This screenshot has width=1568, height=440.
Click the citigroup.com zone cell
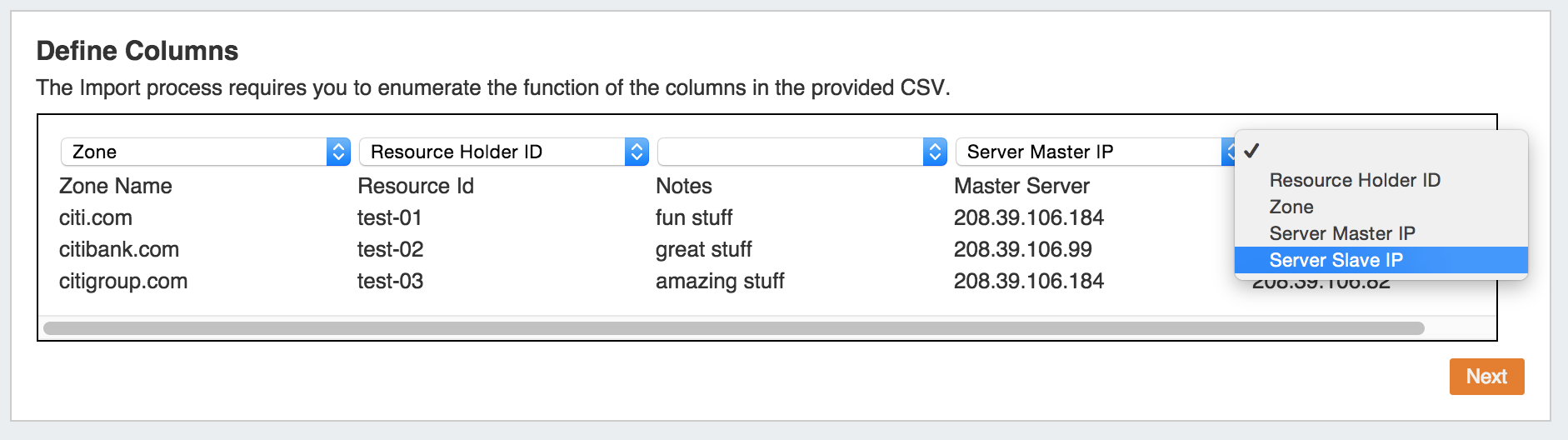[x=123, y=281]
